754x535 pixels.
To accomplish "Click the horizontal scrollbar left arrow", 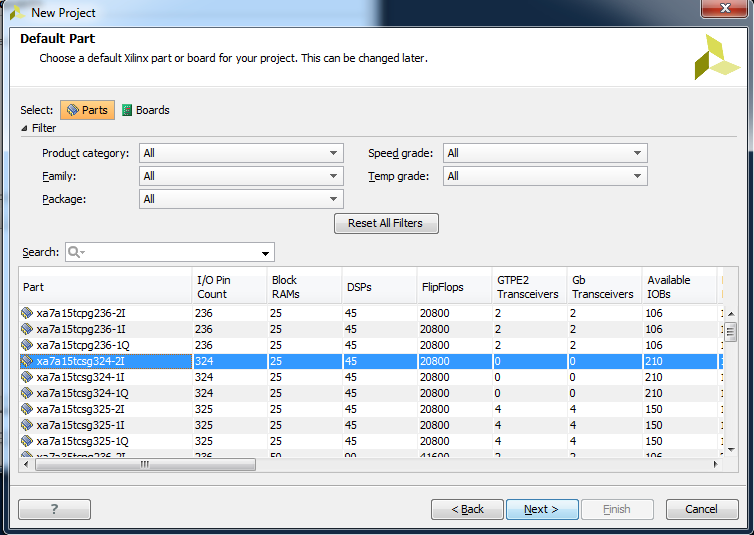I will (x=26, y=464).
